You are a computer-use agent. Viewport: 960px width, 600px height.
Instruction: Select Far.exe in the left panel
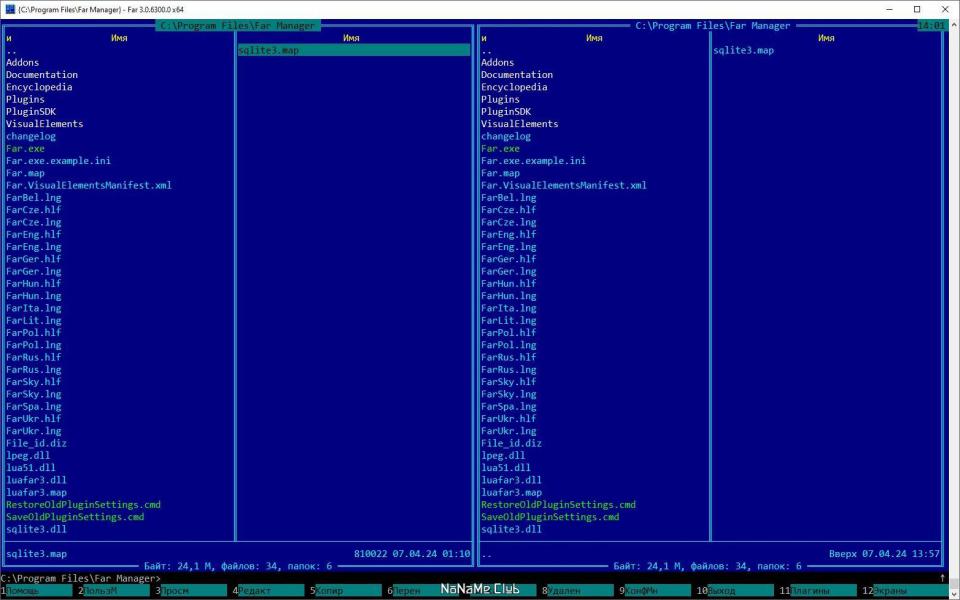click(x=26, y=148)
